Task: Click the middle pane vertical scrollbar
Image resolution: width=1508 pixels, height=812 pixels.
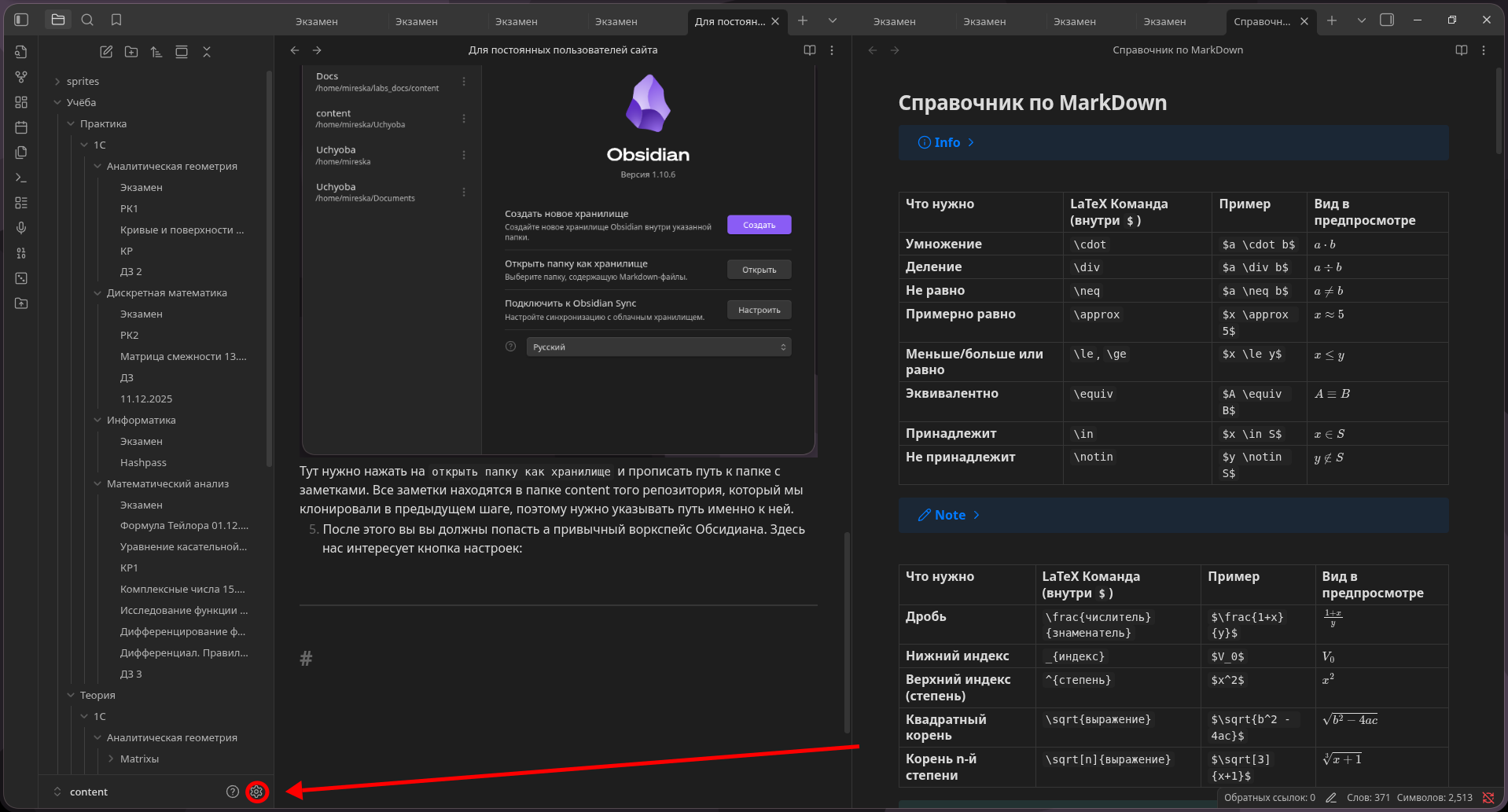Action: [x=847, y=629]
